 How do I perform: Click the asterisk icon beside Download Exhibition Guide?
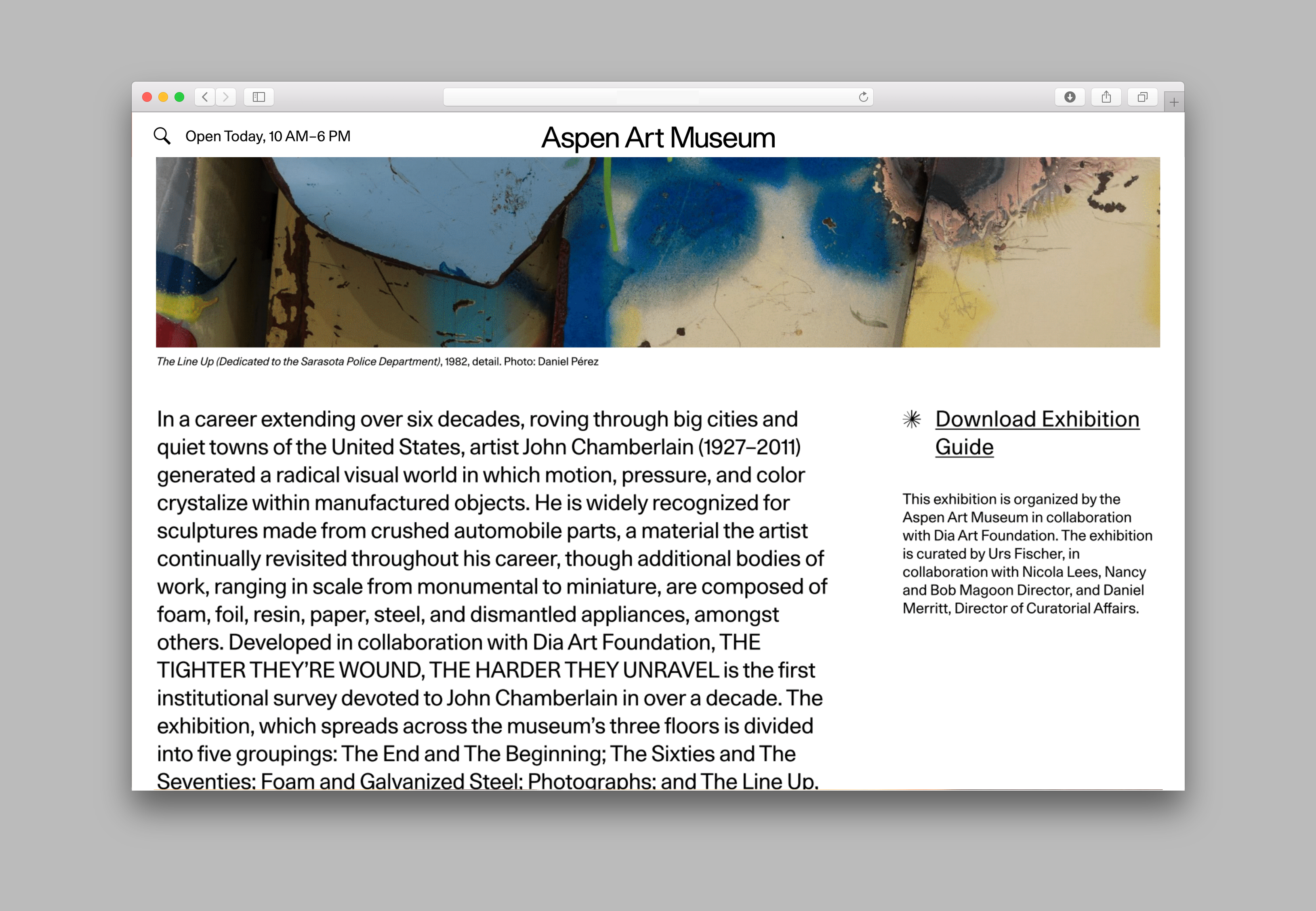pyautogui.click(x=911, y=419)
